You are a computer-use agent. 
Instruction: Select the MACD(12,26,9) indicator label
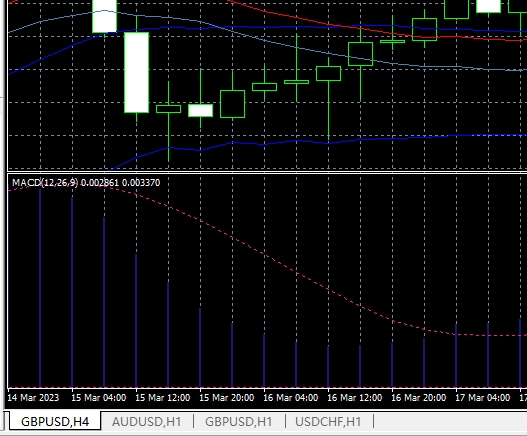click(45, 183)
